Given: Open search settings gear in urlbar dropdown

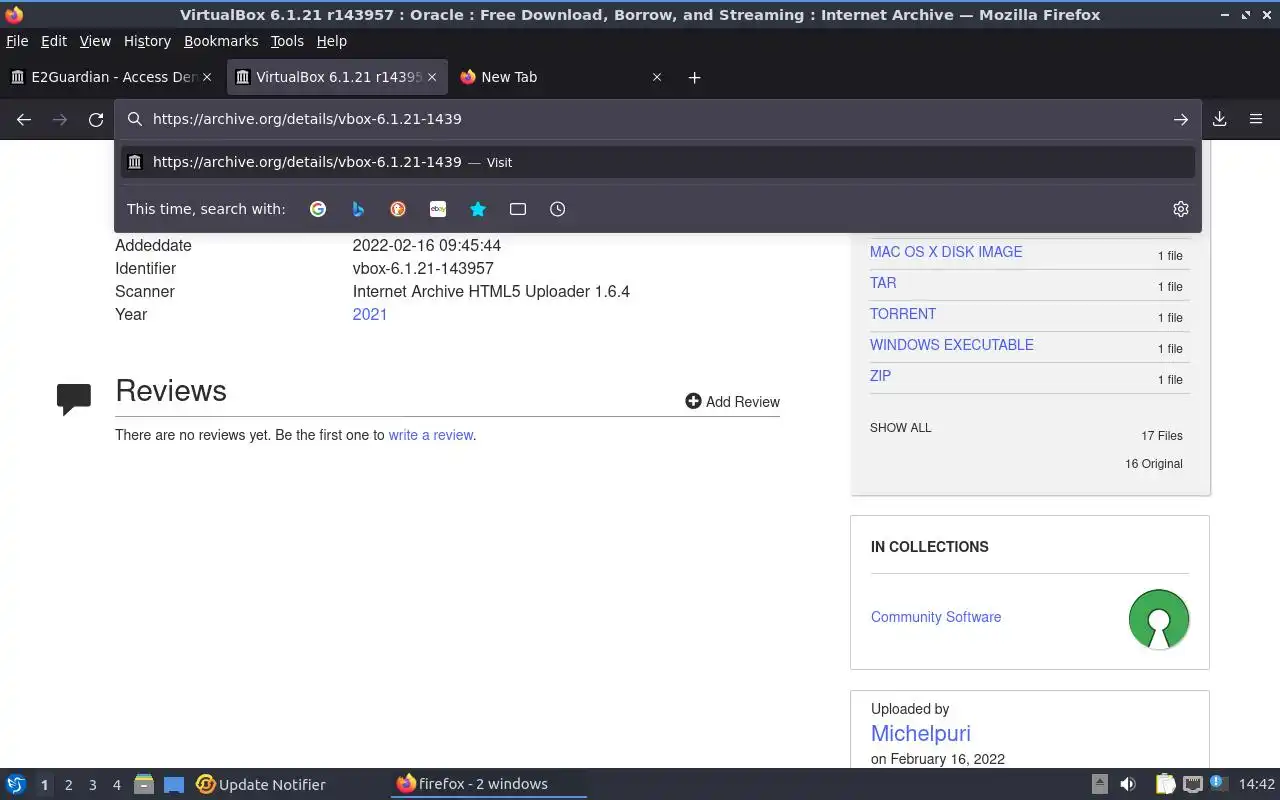Looking at the screenshot, I should click(1181, 209).
